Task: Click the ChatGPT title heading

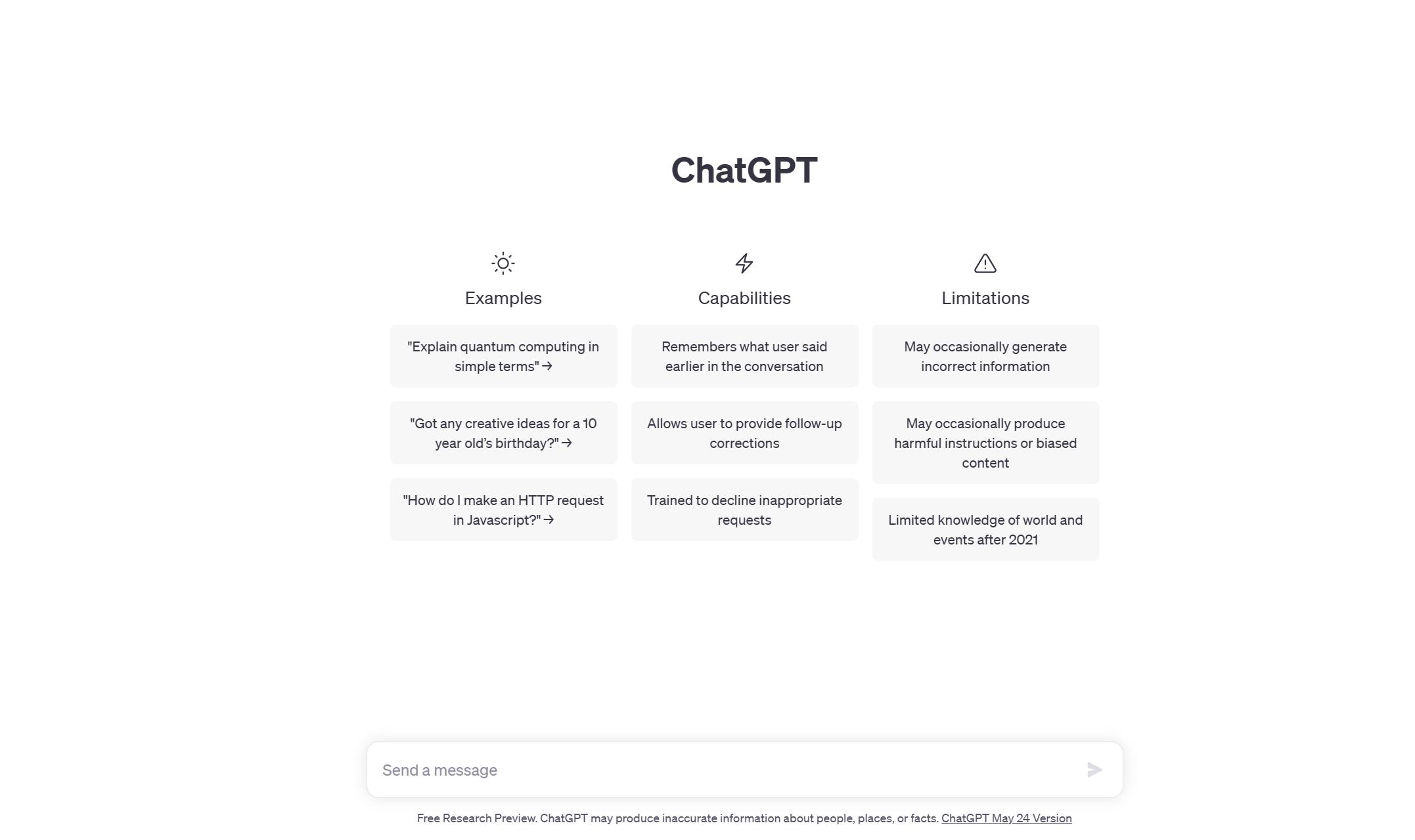Action: [744, 169]
